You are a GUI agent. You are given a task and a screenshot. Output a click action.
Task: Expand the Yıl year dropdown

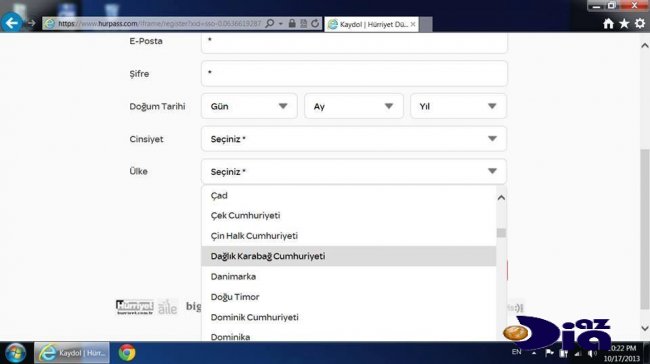coord(458,106)
